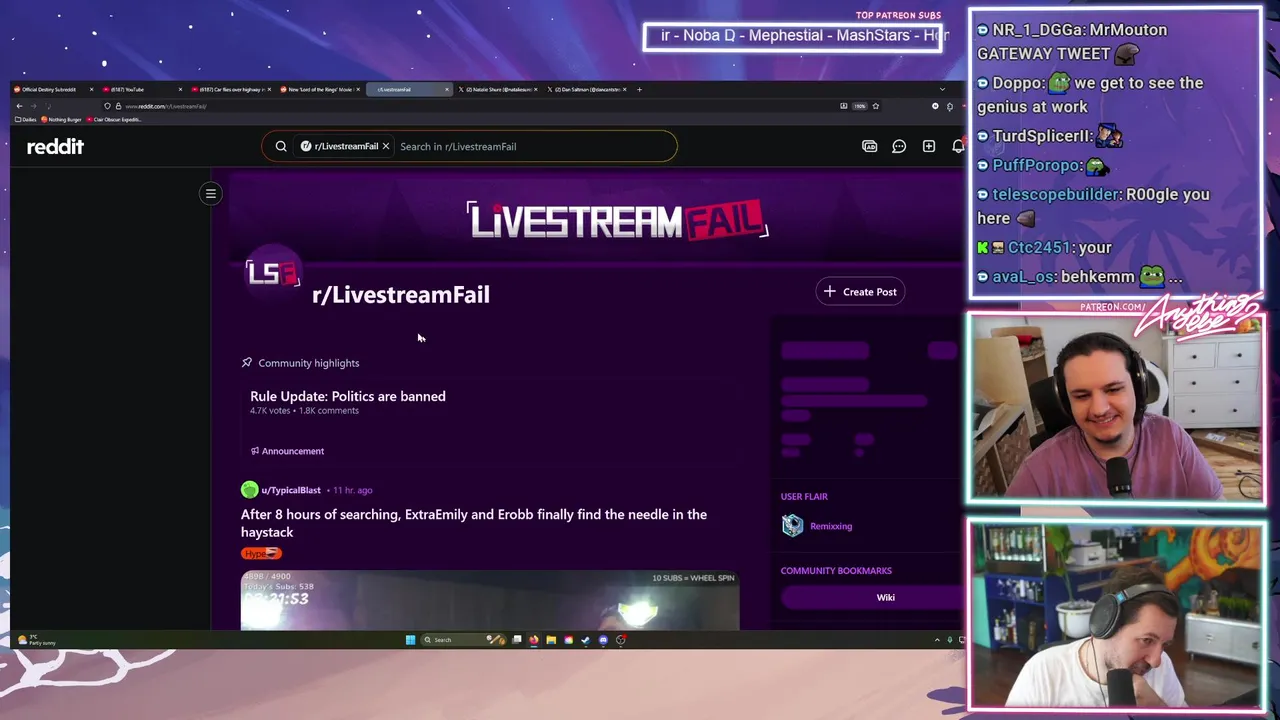Click the plus create icon in Reddit header
Screen dimensions: 1280x720
tap(929, 146)
